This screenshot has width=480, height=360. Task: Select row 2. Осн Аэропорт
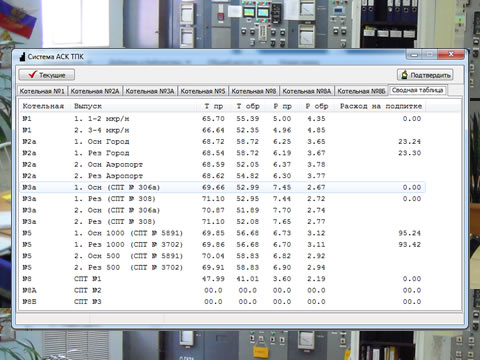[x=223, y=164]
